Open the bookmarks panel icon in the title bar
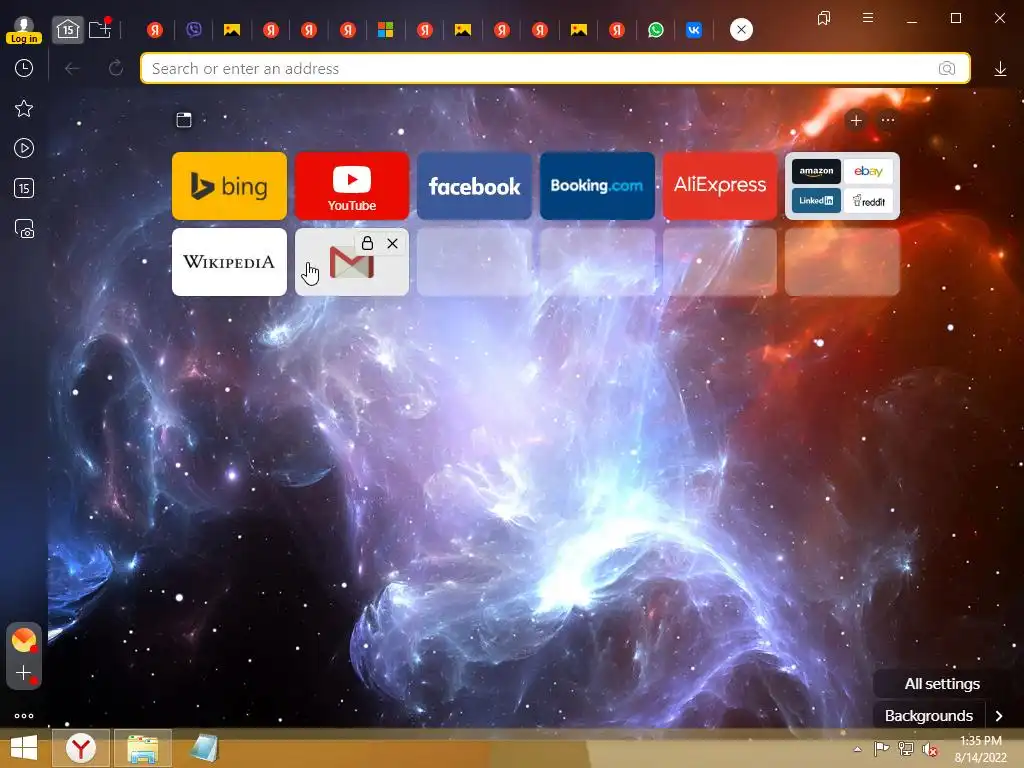This screenshot has width=1024, height=768. coord(824,18)
